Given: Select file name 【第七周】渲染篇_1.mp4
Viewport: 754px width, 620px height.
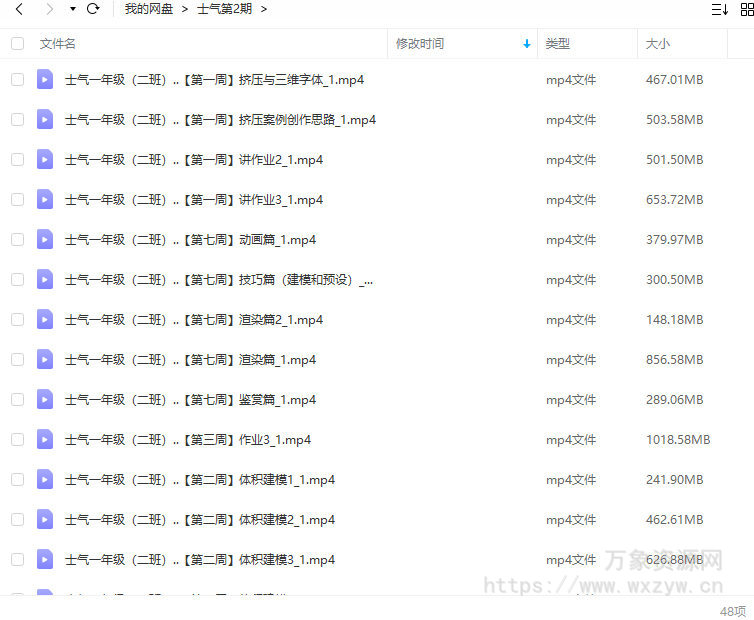Looking at the screenshot, I should tap(191, 360).
